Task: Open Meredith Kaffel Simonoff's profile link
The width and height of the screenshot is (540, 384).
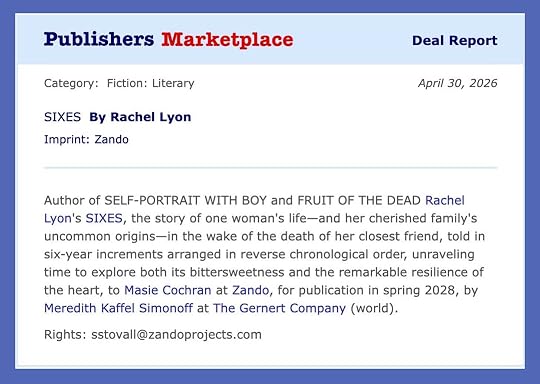Action: [118, 308]
